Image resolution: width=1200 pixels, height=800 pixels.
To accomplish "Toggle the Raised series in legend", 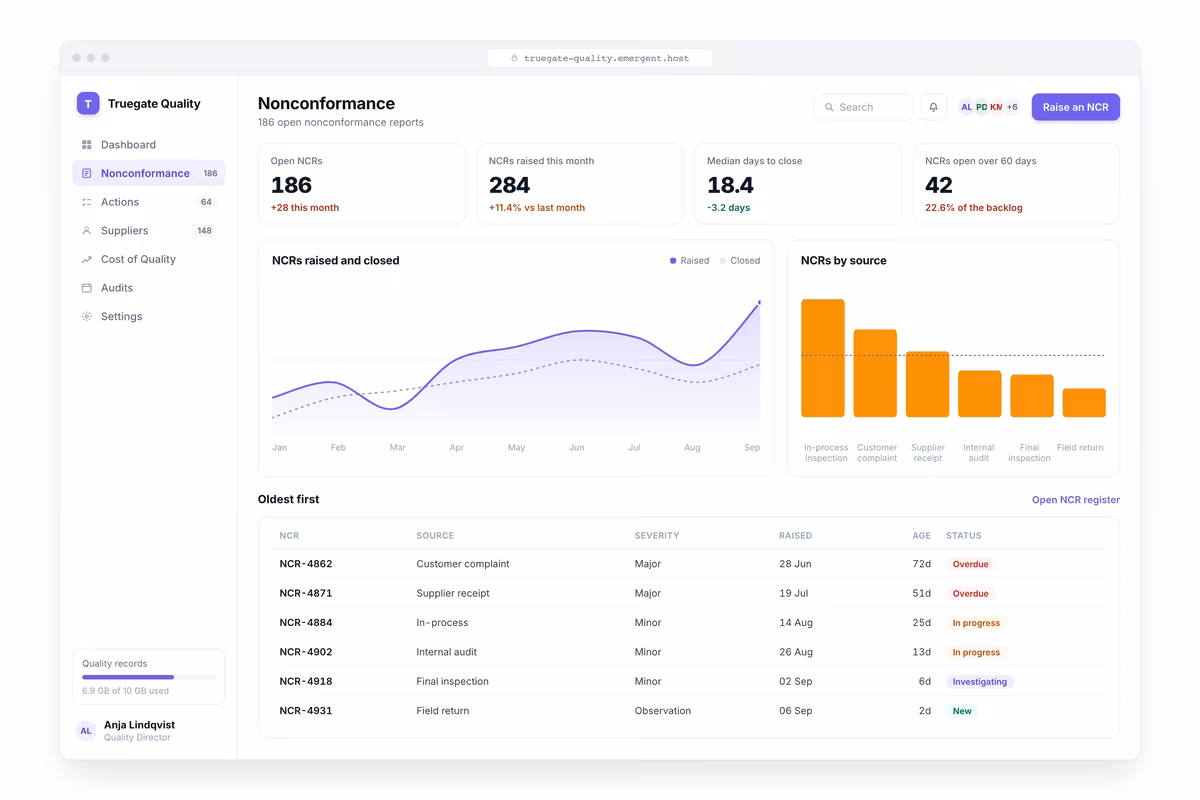I will coord(689,261).
